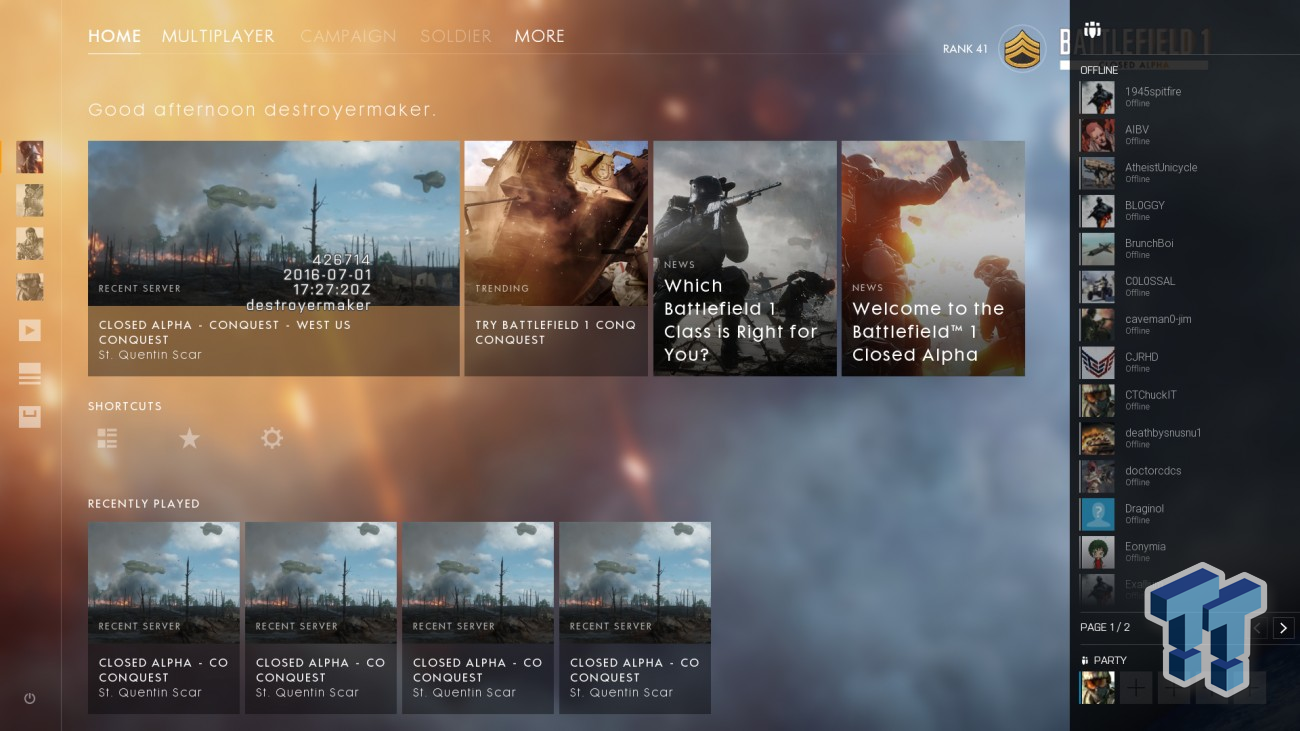Read 'Which Battlefield 1 Class is Right for You?' news
The image size is (1300, 731).
click(745, 258)
